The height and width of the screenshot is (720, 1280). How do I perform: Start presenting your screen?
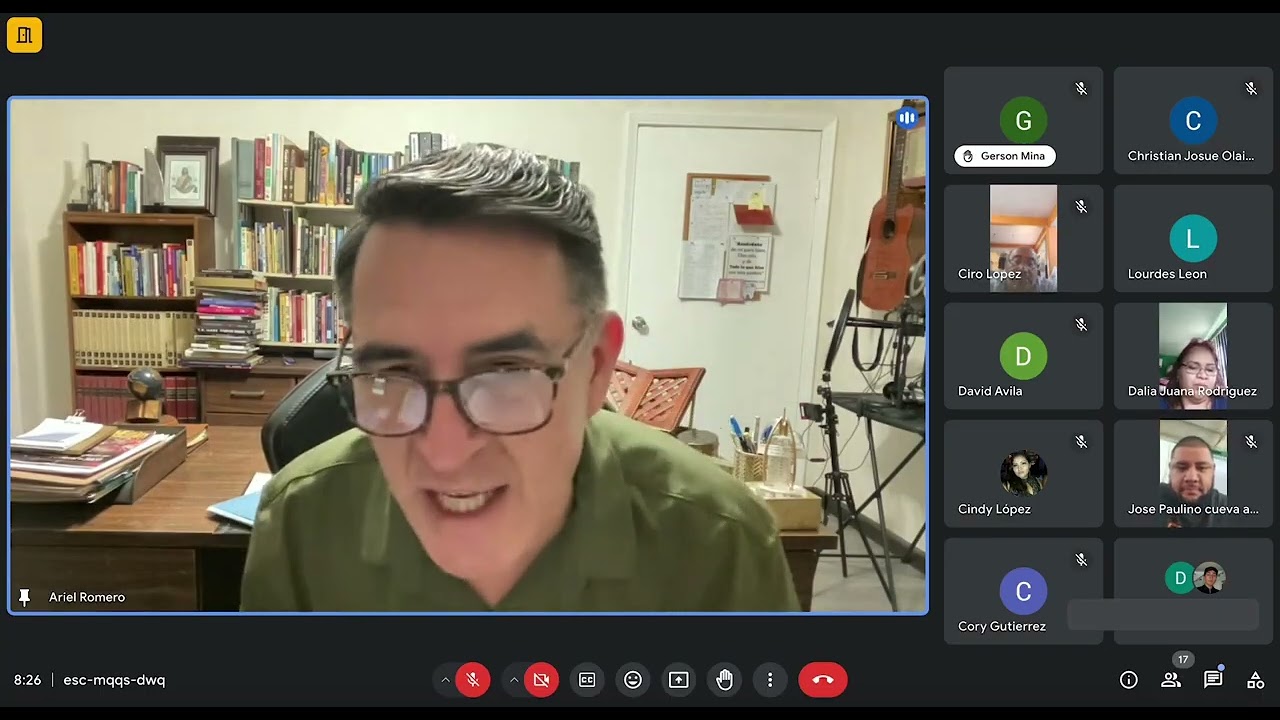[x=679, y=680]
